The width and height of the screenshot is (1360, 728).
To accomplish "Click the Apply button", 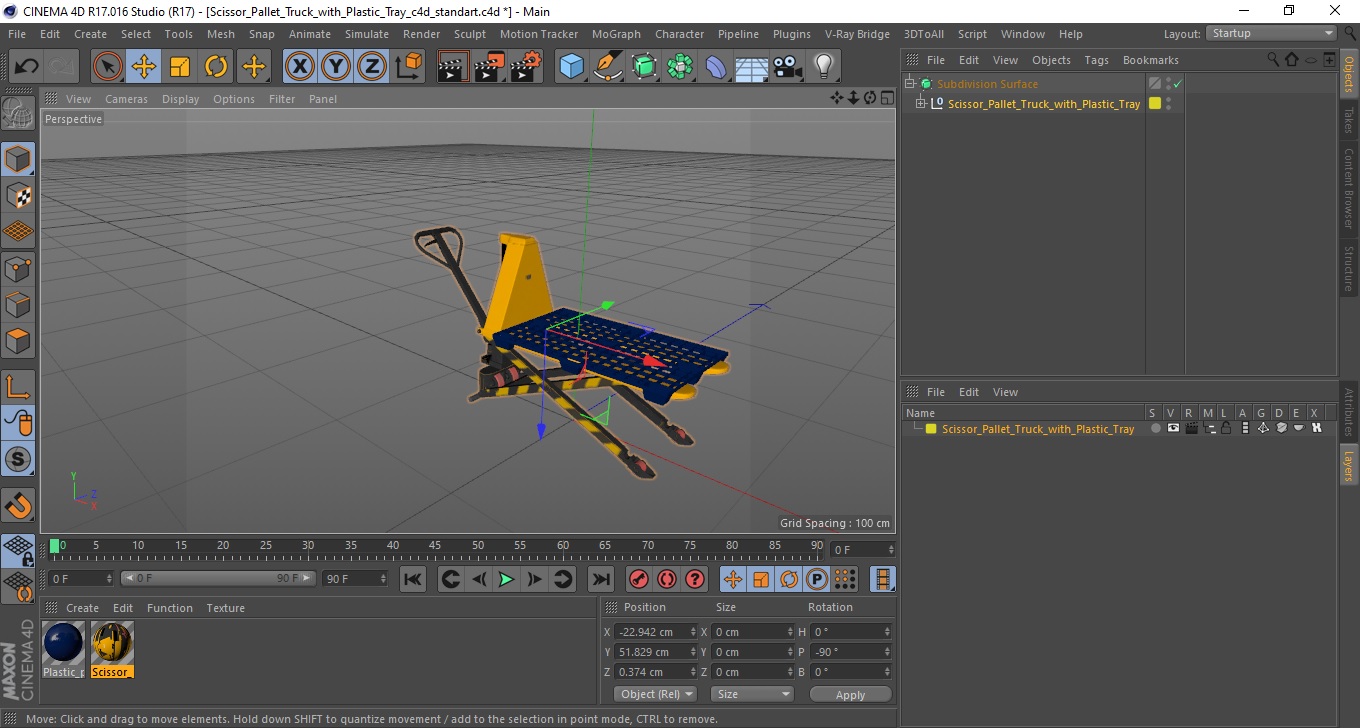I will 850,694.
